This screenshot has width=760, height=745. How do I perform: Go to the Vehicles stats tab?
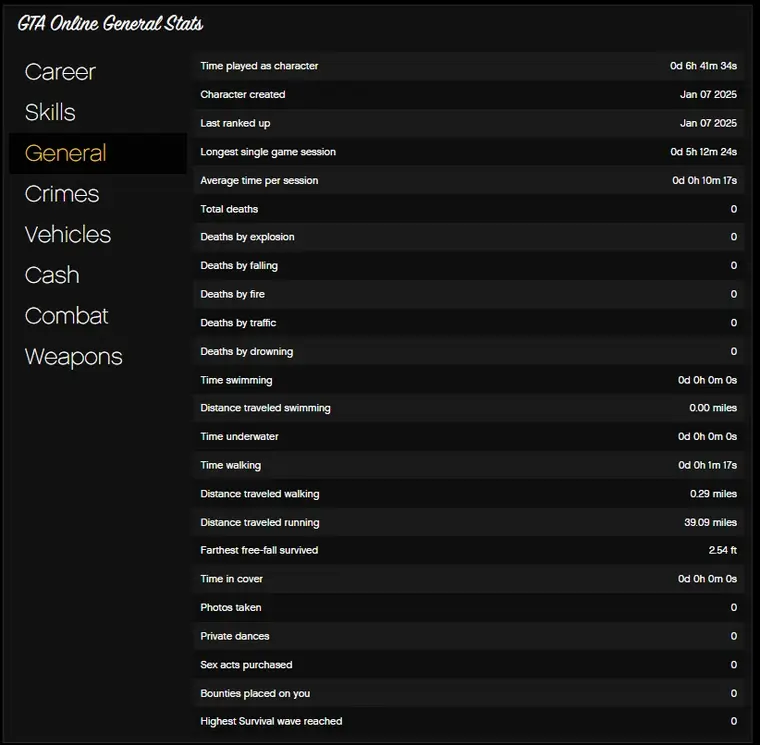(68, 235)
